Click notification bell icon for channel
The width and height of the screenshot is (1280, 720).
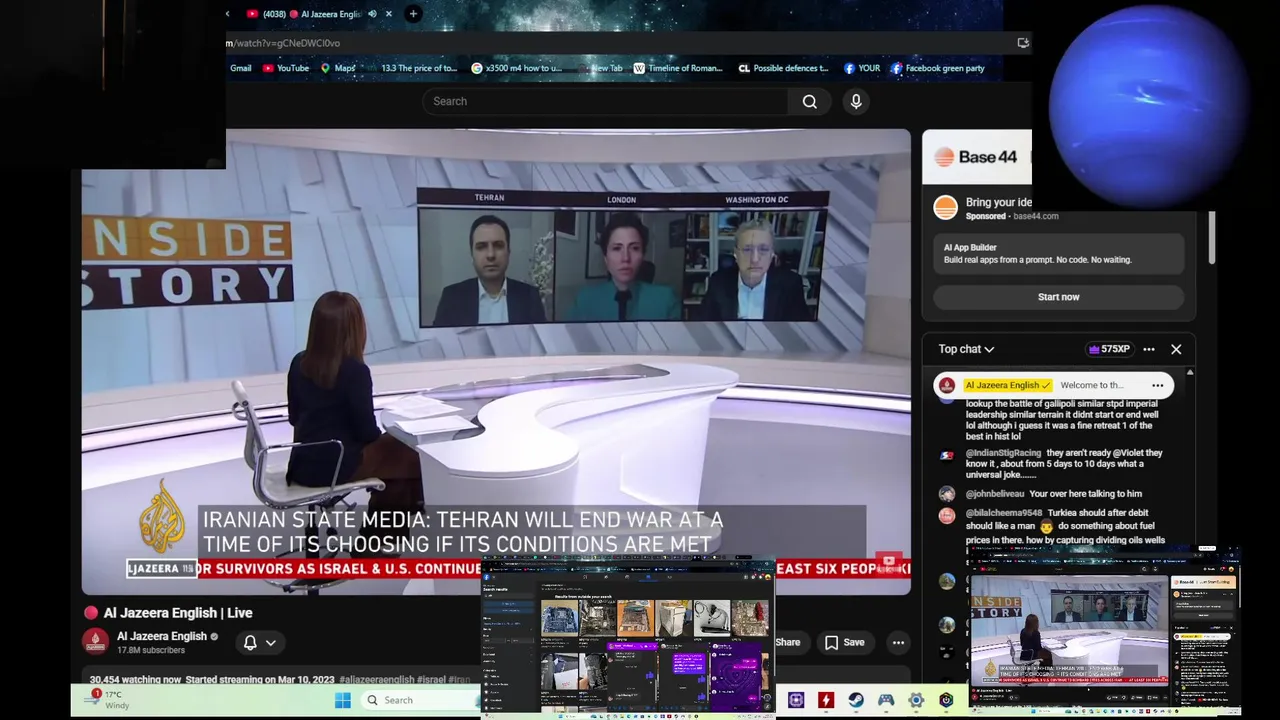tap(250, 643)
